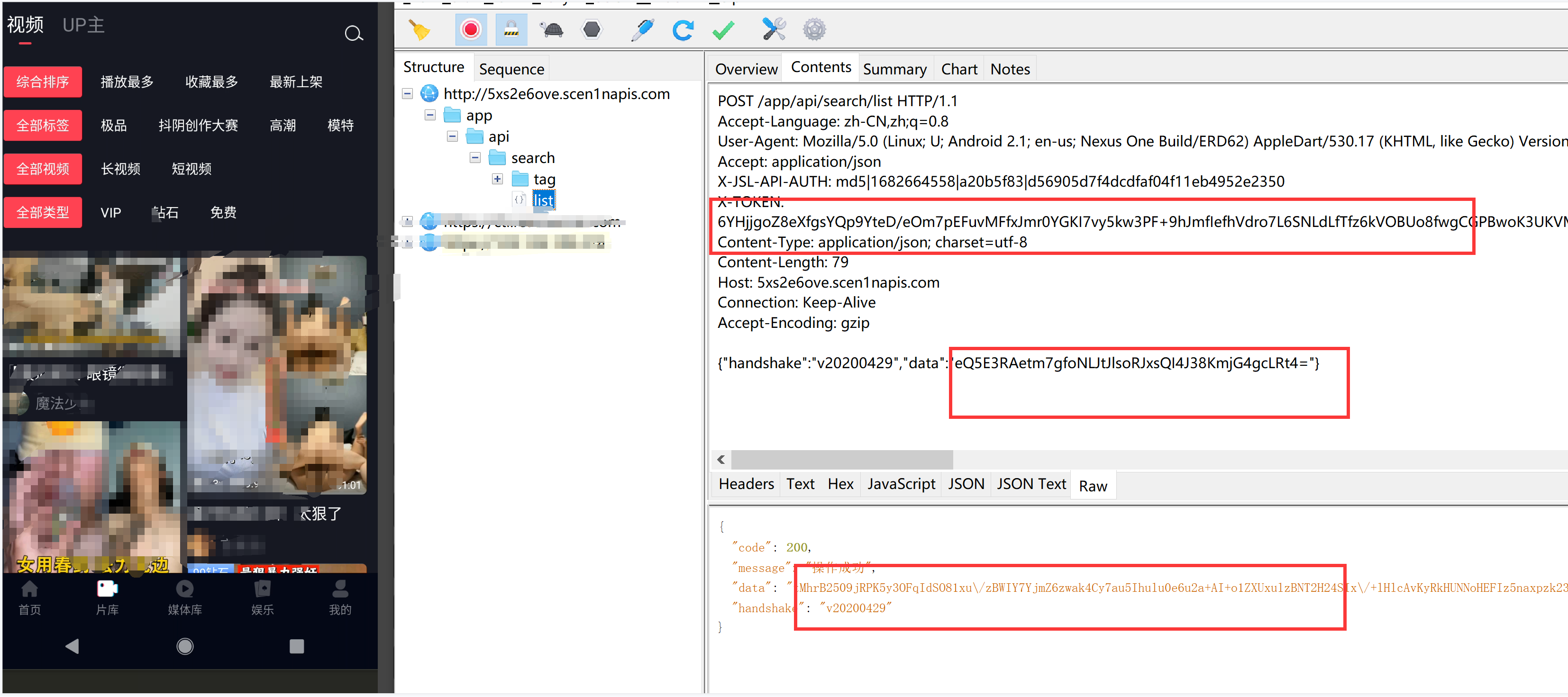This screenshot has width=1568, height=697.
Task: Switch request view to Raw
Action: [1093, 486]
